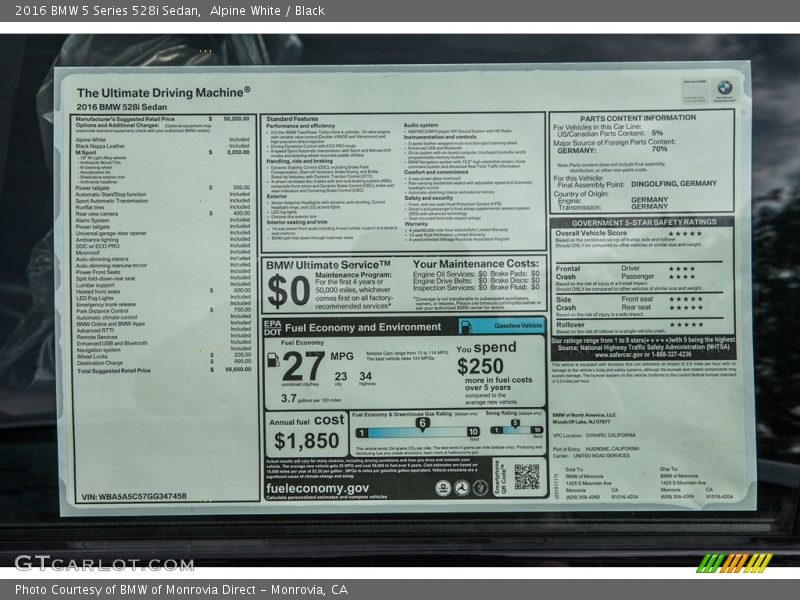Image resolution: width=800 pixels, height=600 pixels.
Task: Click 'PARTS CONTENT INFORMATION' heading
Action: [x=638, y=118]
